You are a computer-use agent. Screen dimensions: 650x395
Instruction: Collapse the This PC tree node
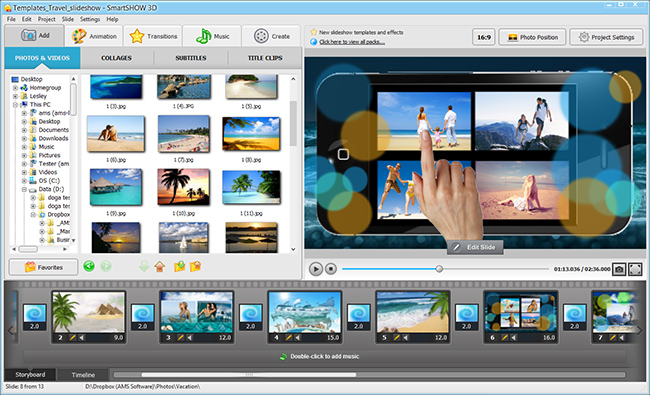15,104
